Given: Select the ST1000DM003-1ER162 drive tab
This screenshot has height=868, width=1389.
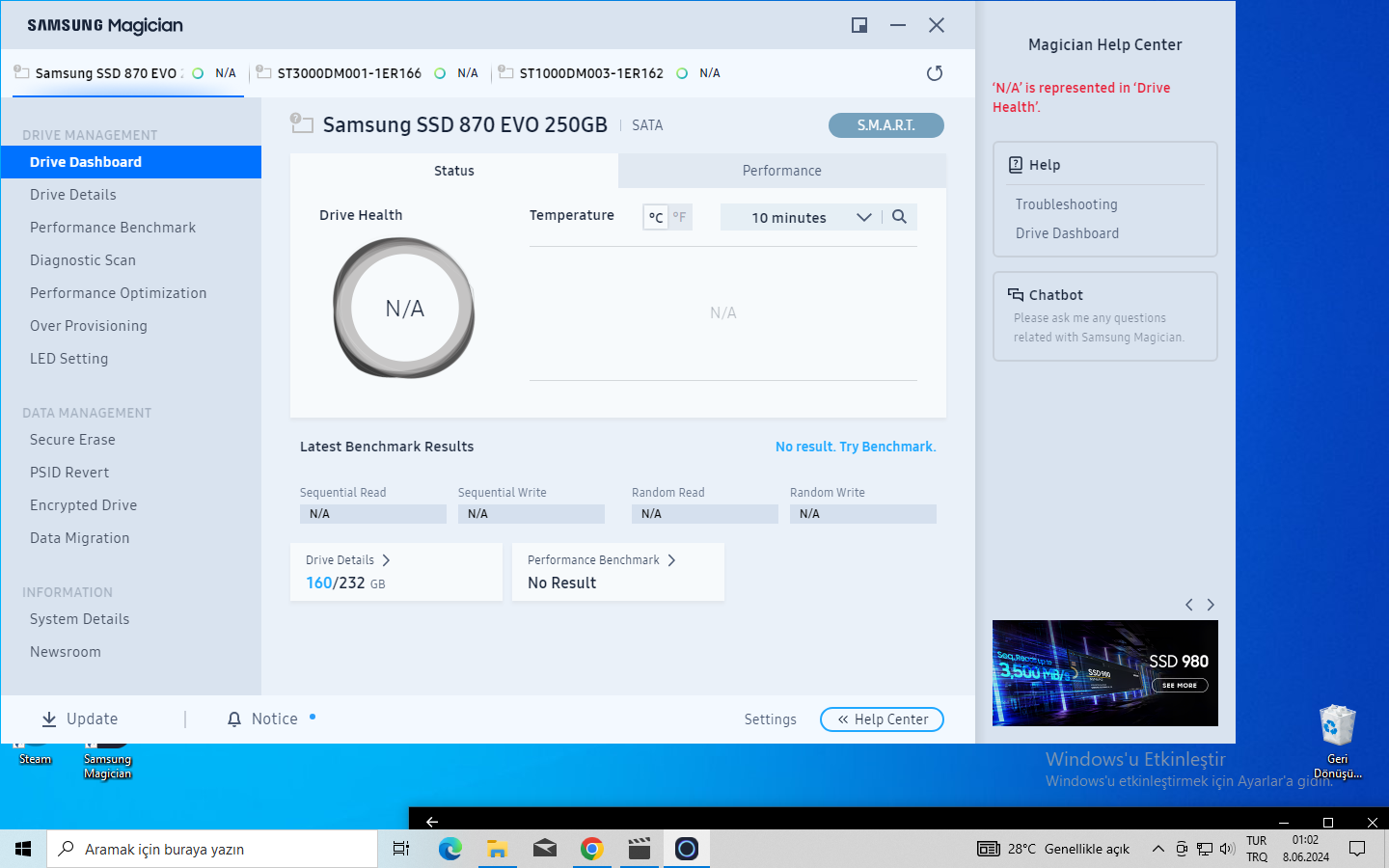Looking at the screenshot, I should click(610, 73).
